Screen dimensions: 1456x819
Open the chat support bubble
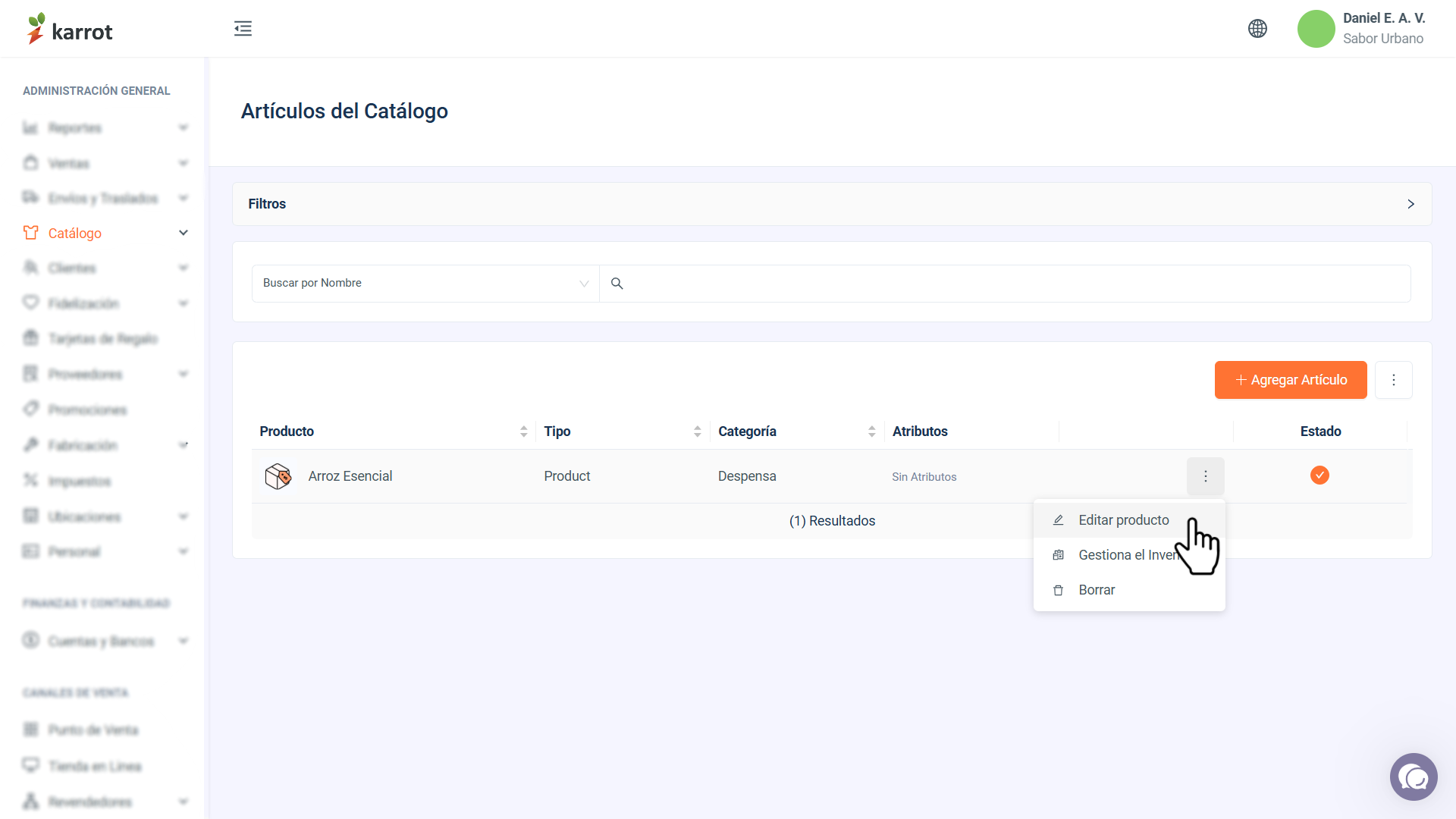pyautogui.click(x=1414, y=777)
